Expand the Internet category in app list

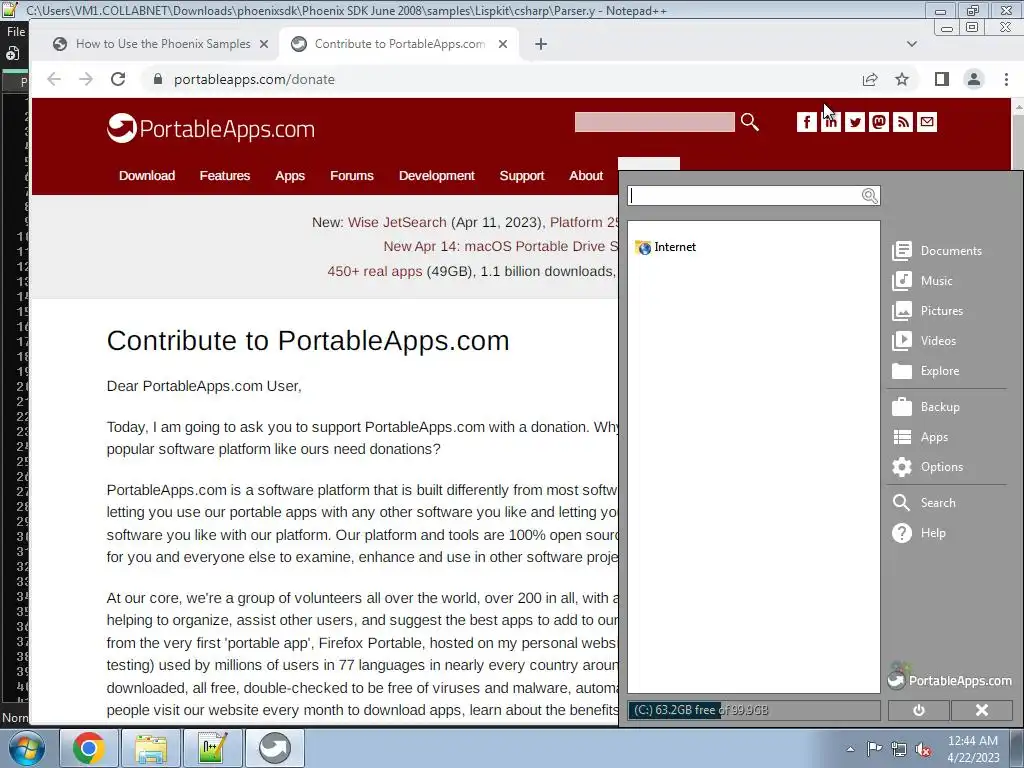665,247
